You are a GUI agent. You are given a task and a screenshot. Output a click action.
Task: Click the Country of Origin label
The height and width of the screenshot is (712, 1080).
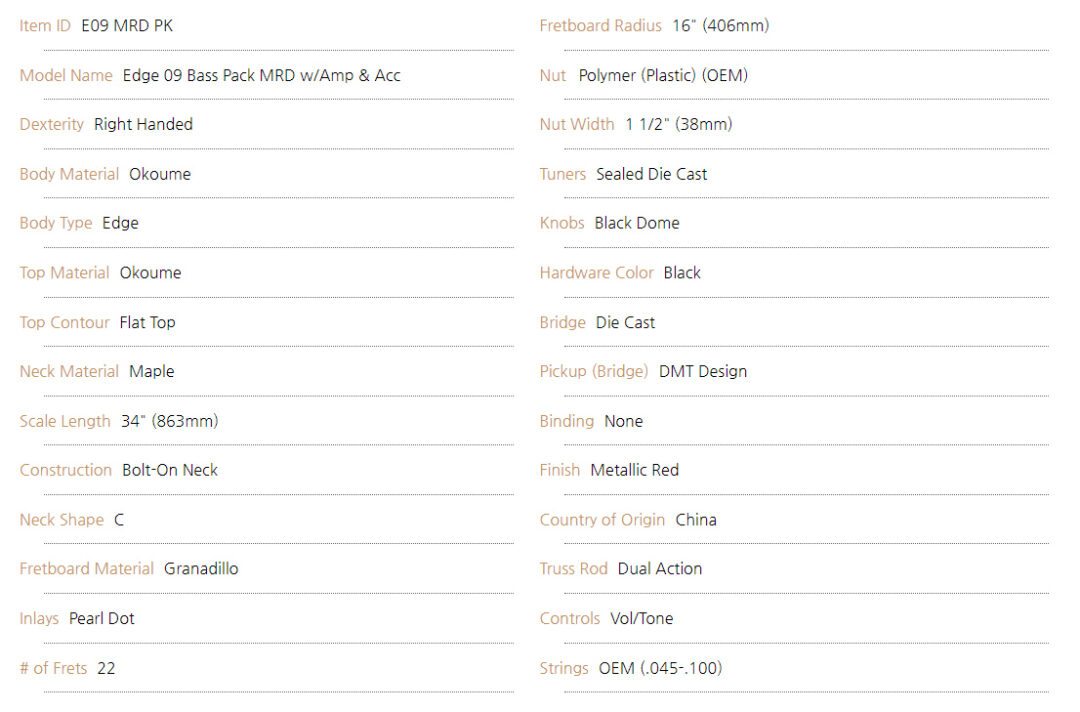coord(602,520)
